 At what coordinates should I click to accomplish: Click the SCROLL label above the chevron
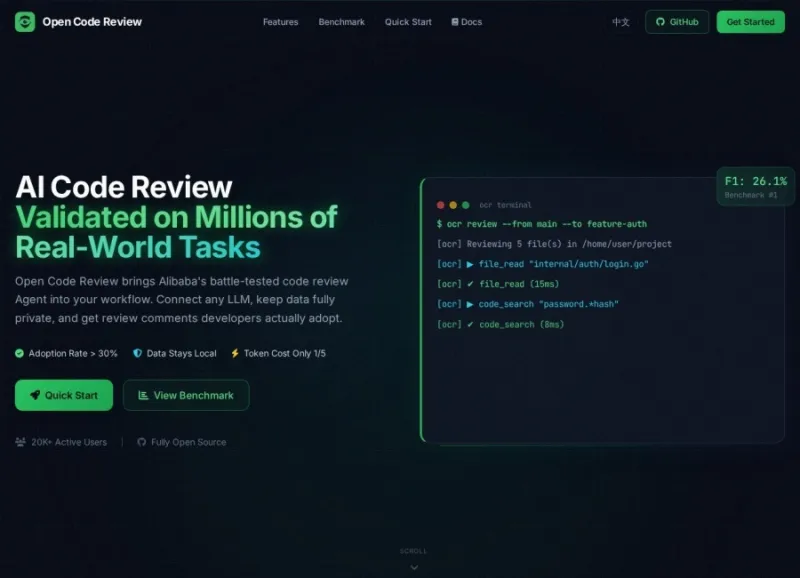413,551
